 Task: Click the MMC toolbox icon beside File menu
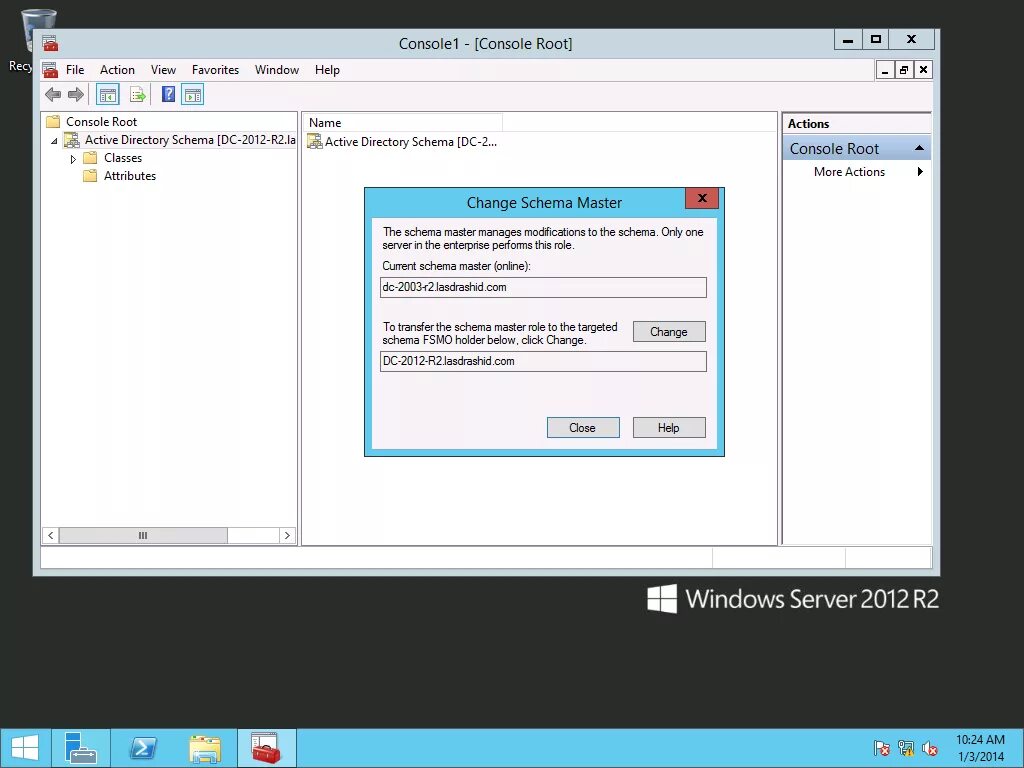tap(50, 70)
